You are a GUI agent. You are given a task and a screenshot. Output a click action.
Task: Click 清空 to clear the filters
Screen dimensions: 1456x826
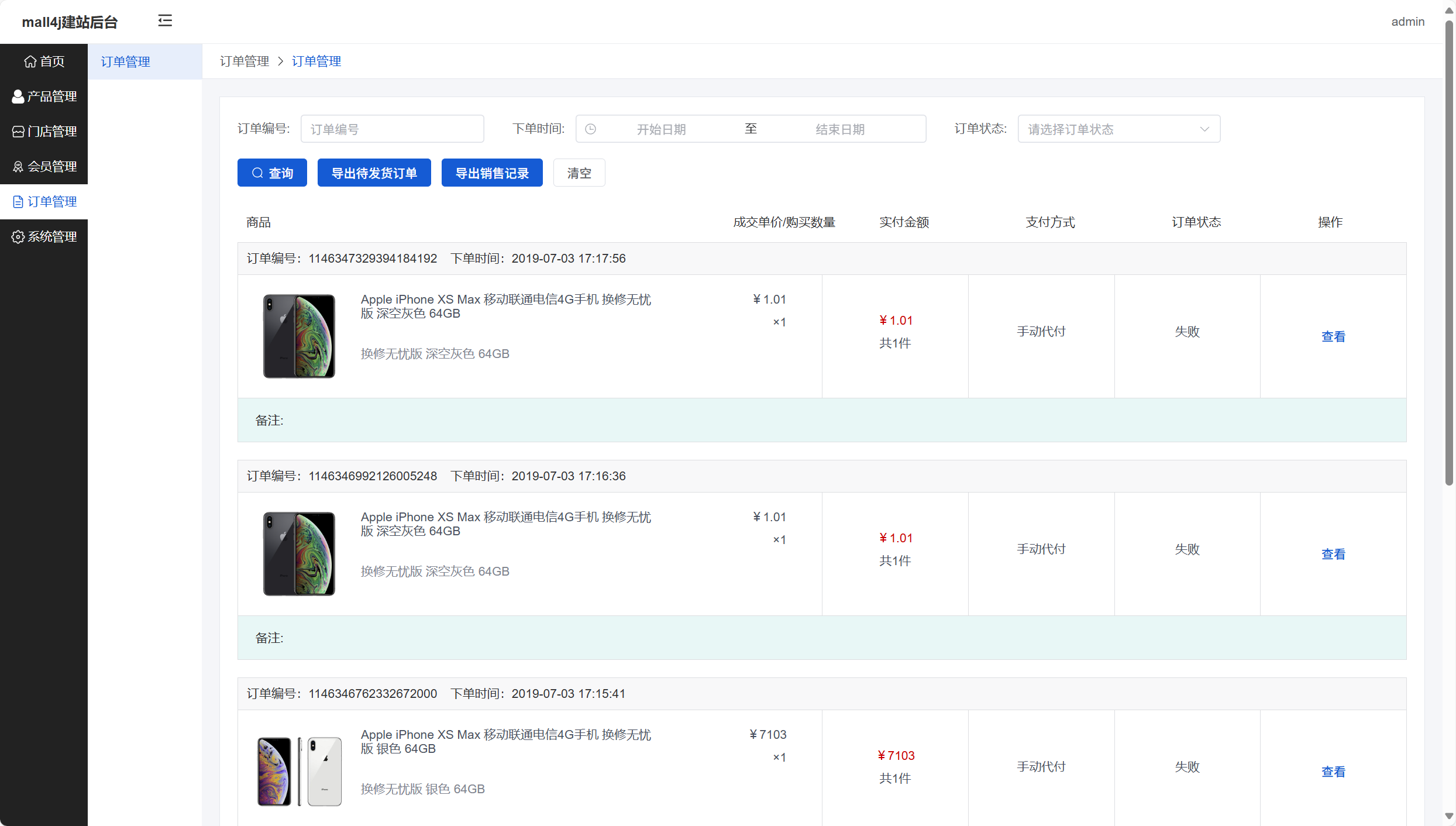pos(579,173)
